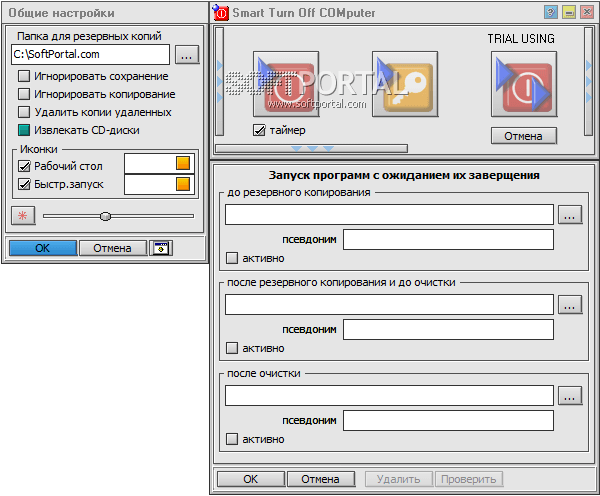Image resolution: width=600 pixels, height=496 pixels.
Task: Close the Smart Turn Off COMputer window
Action: [x=587, y=12]
